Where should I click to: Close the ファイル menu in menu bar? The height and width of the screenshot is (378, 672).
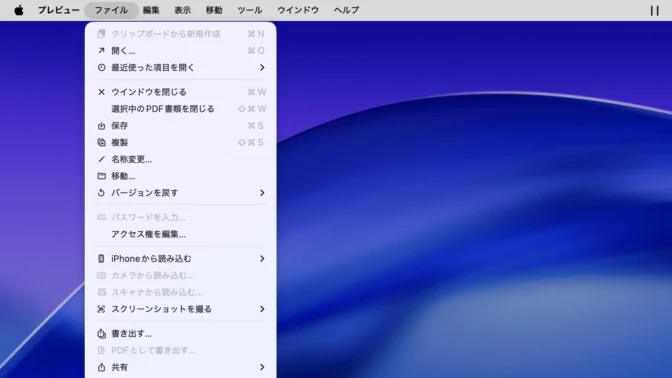[111, 10]
